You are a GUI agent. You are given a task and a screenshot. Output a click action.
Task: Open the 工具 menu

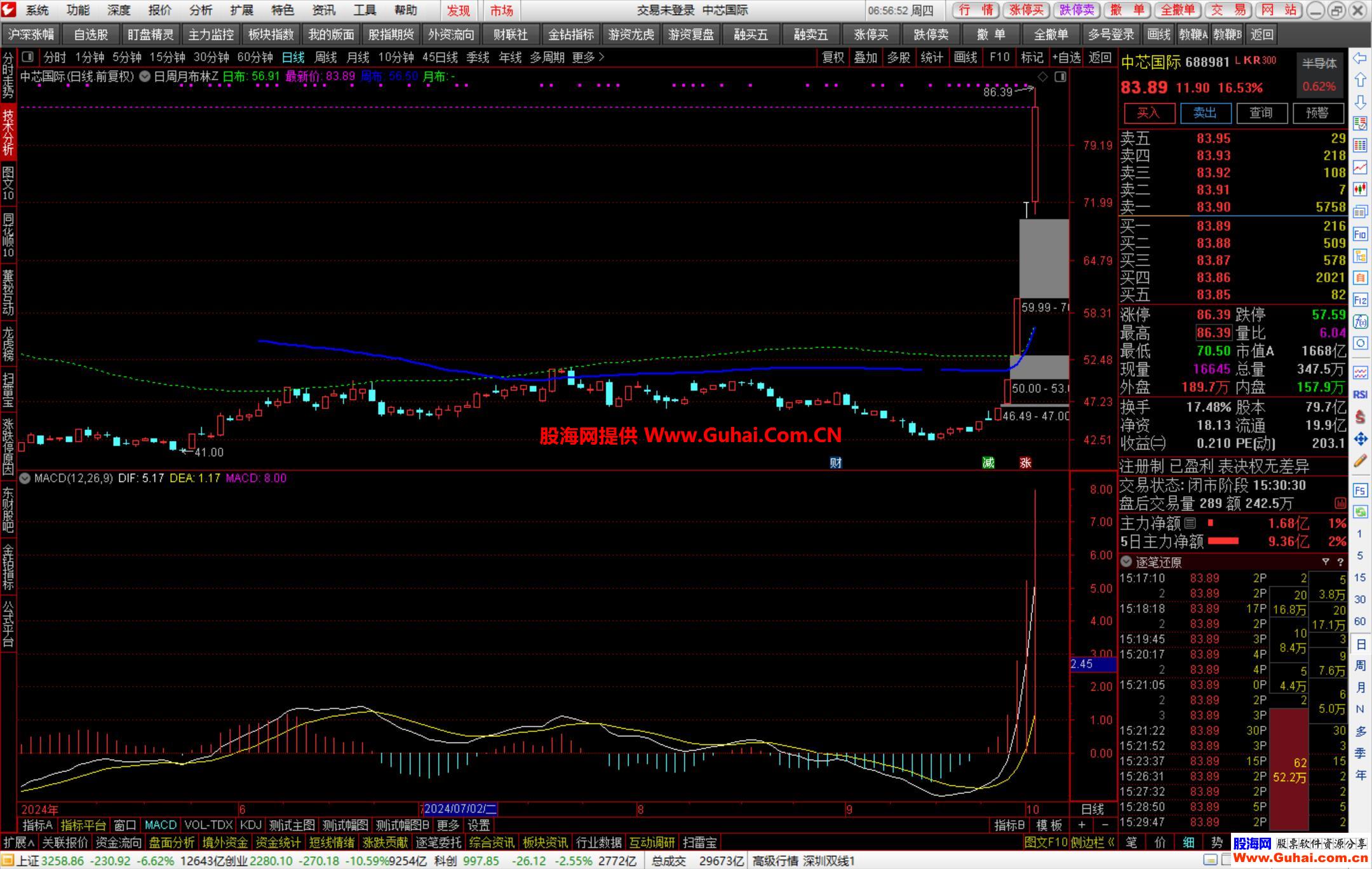click(x=365, y=10)
